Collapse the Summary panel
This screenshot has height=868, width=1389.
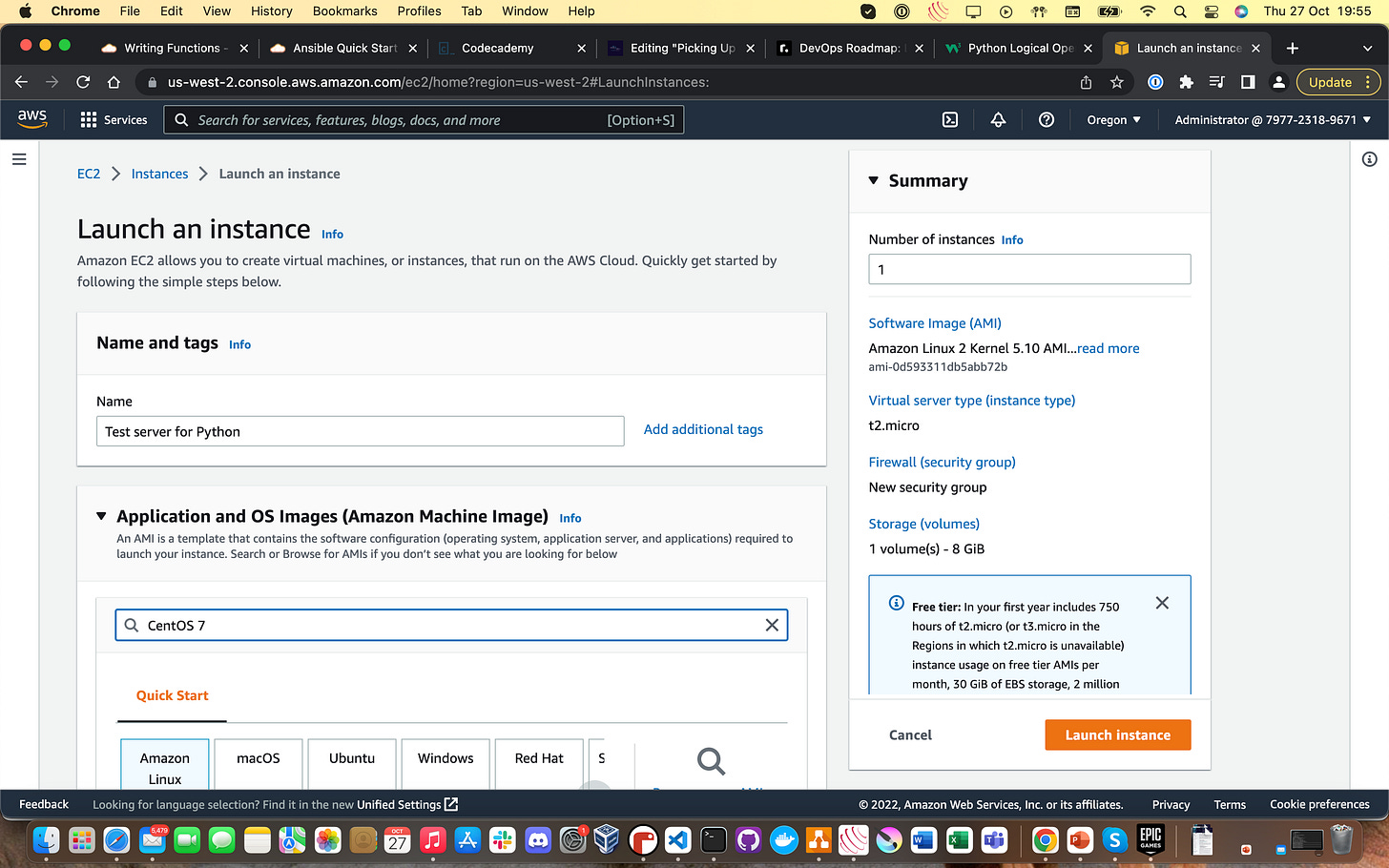tap(873, 180)
